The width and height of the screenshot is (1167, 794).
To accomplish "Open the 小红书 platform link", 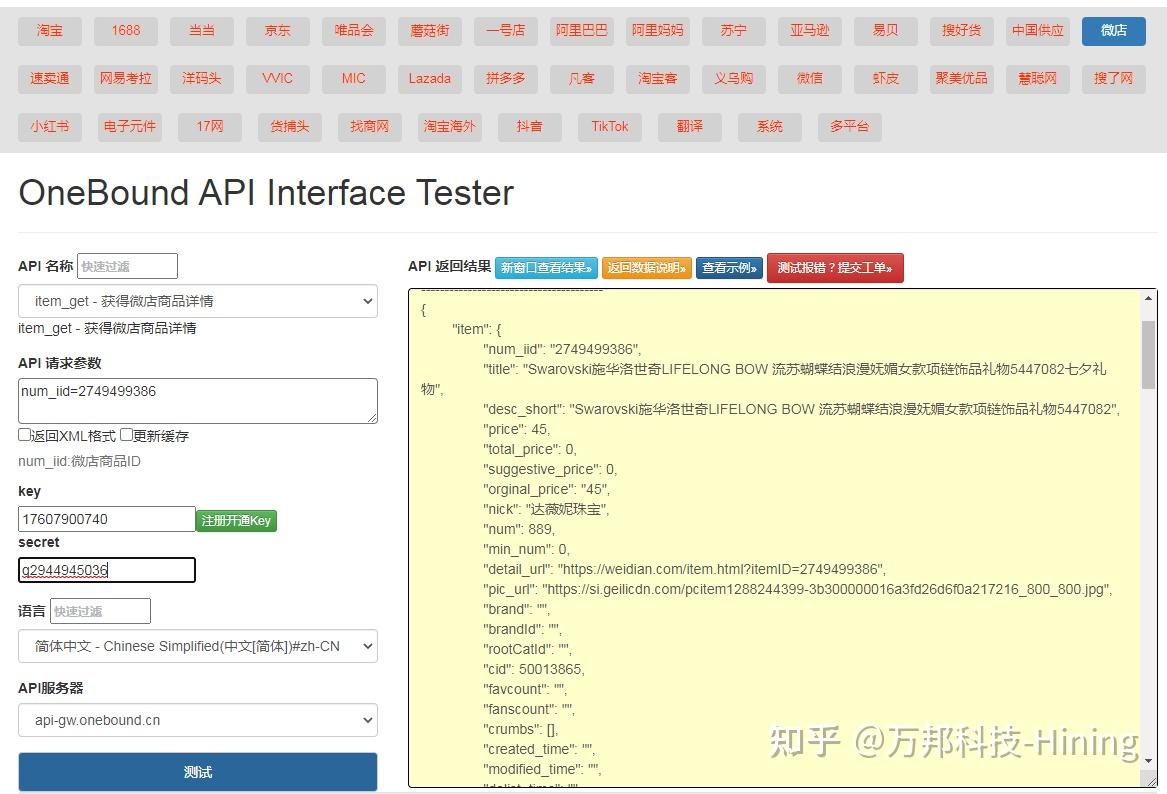I will pyautogui.click(x=49, y=127).
